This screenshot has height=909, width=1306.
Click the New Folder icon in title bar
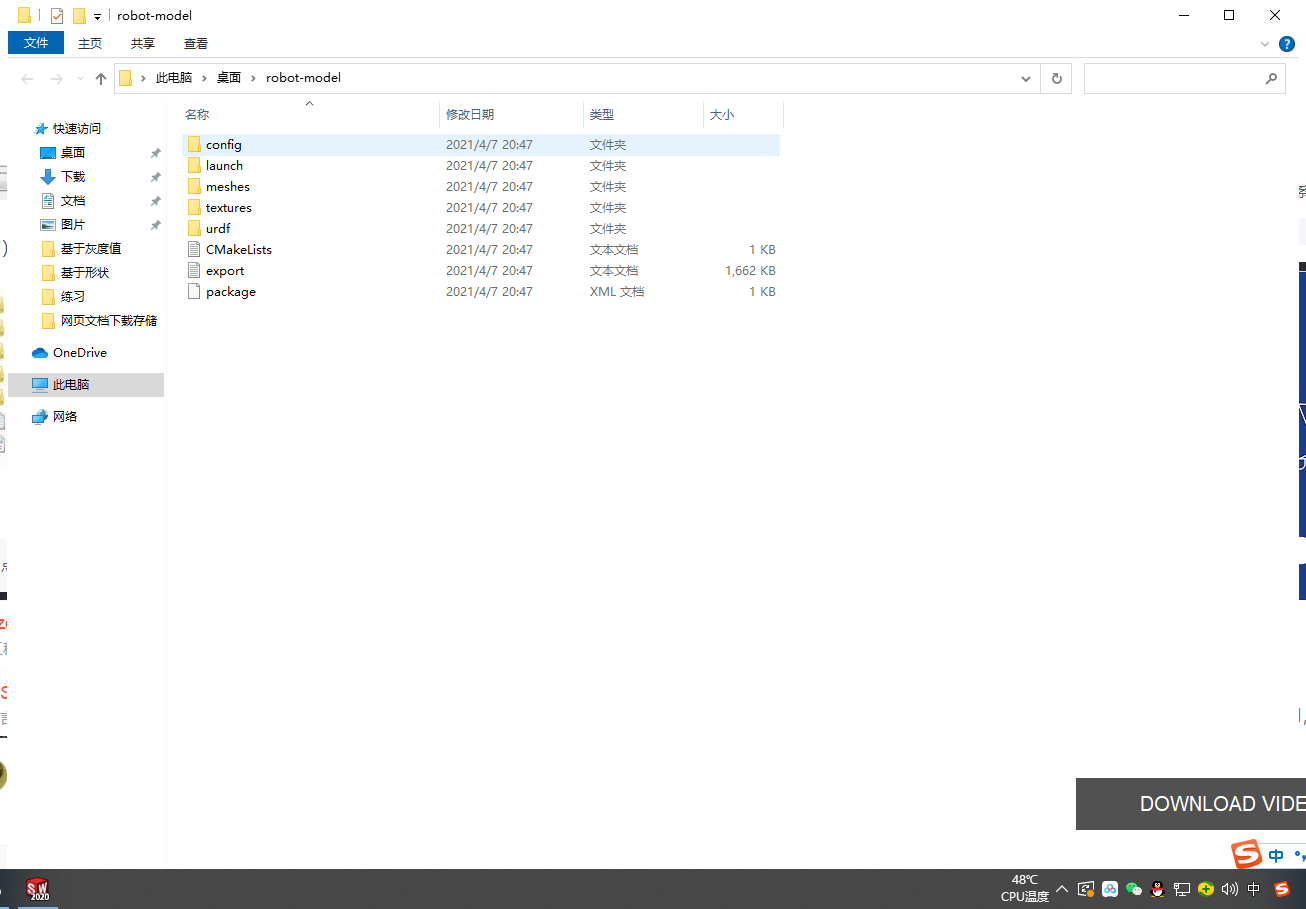click(79, 15)
